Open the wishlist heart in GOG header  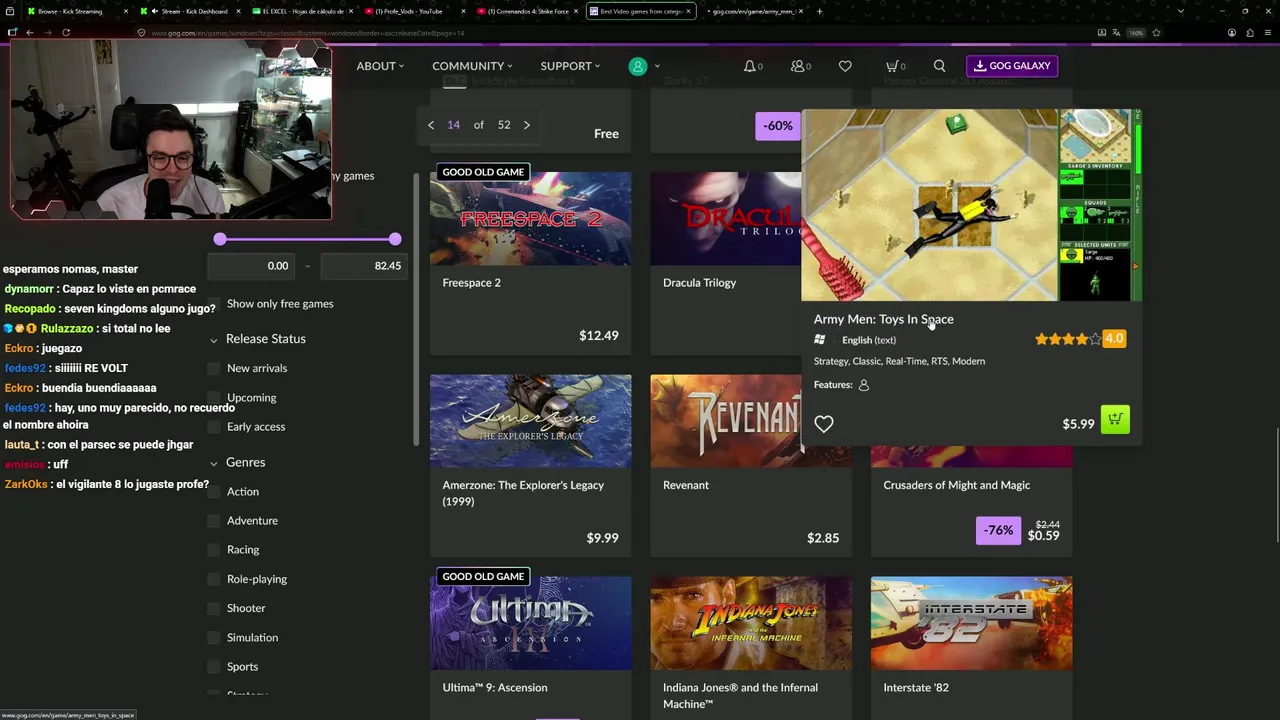845,66
